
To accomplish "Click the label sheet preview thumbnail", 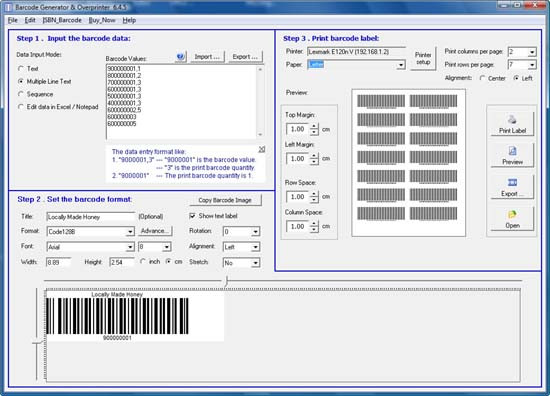I will click(x=409, y=163).
